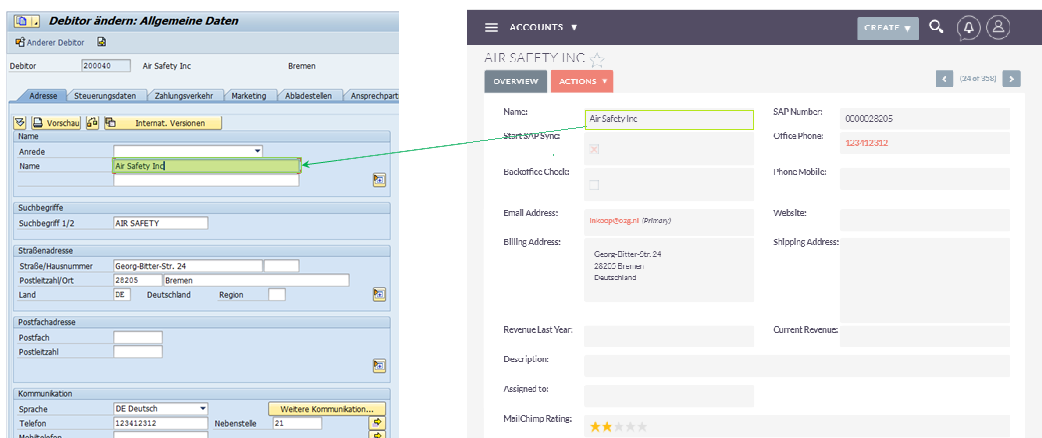Click the Office Phone number link
This screenshot has height=438, width=1042.
click(x=867, y=143)
